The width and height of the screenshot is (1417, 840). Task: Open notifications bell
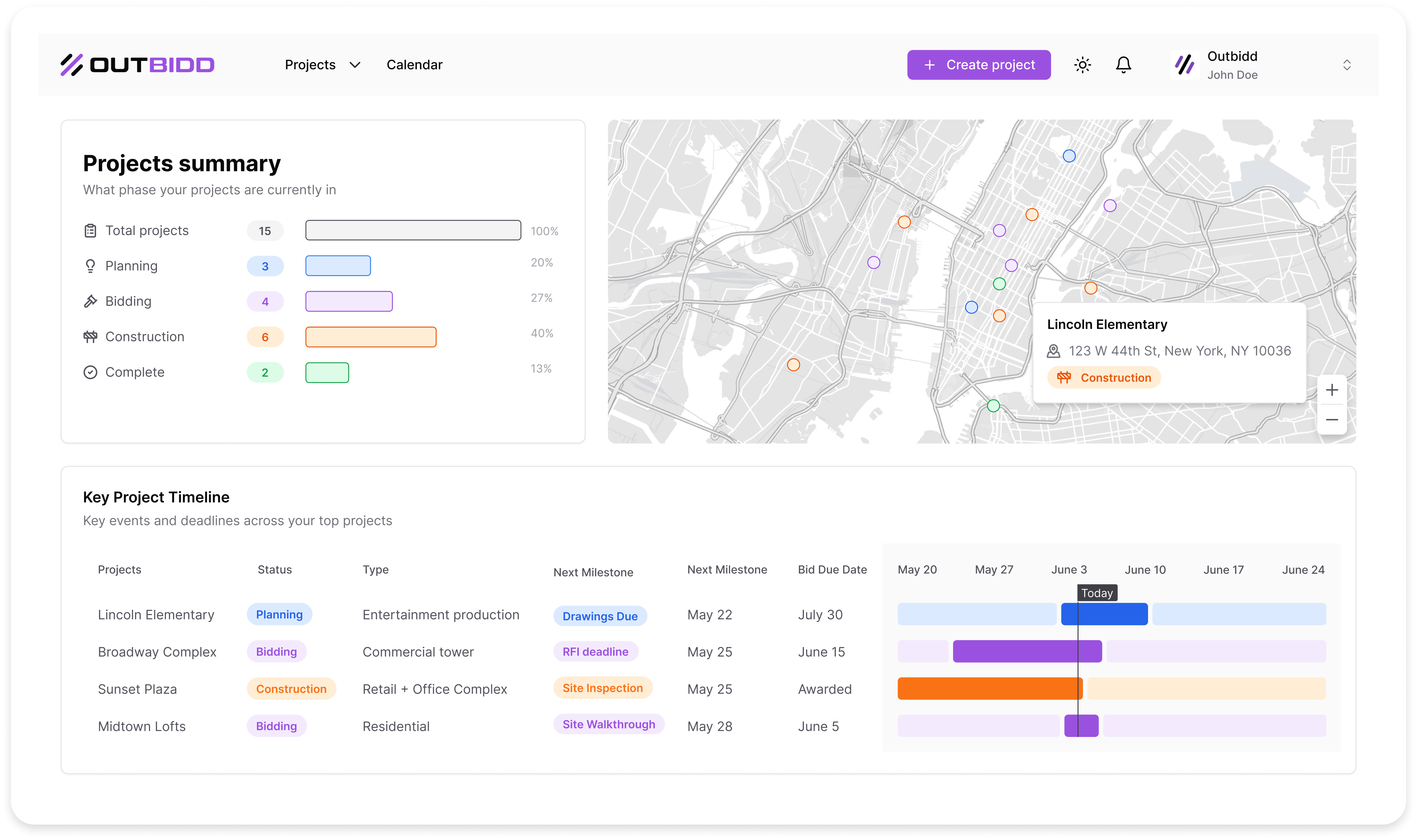[x=1123, y=65]
